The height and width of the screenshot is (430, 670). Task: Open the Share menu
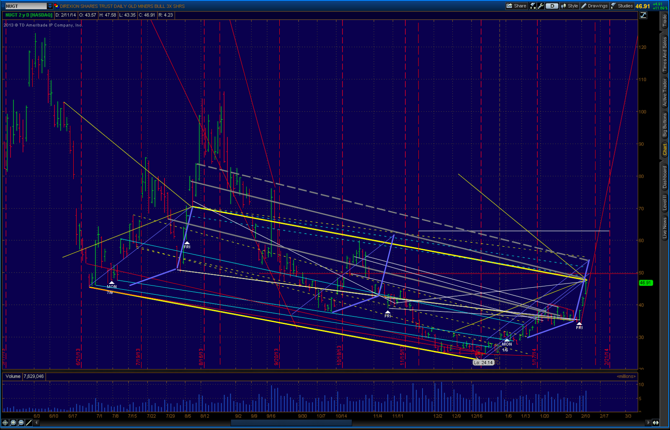tap(516, 6)
